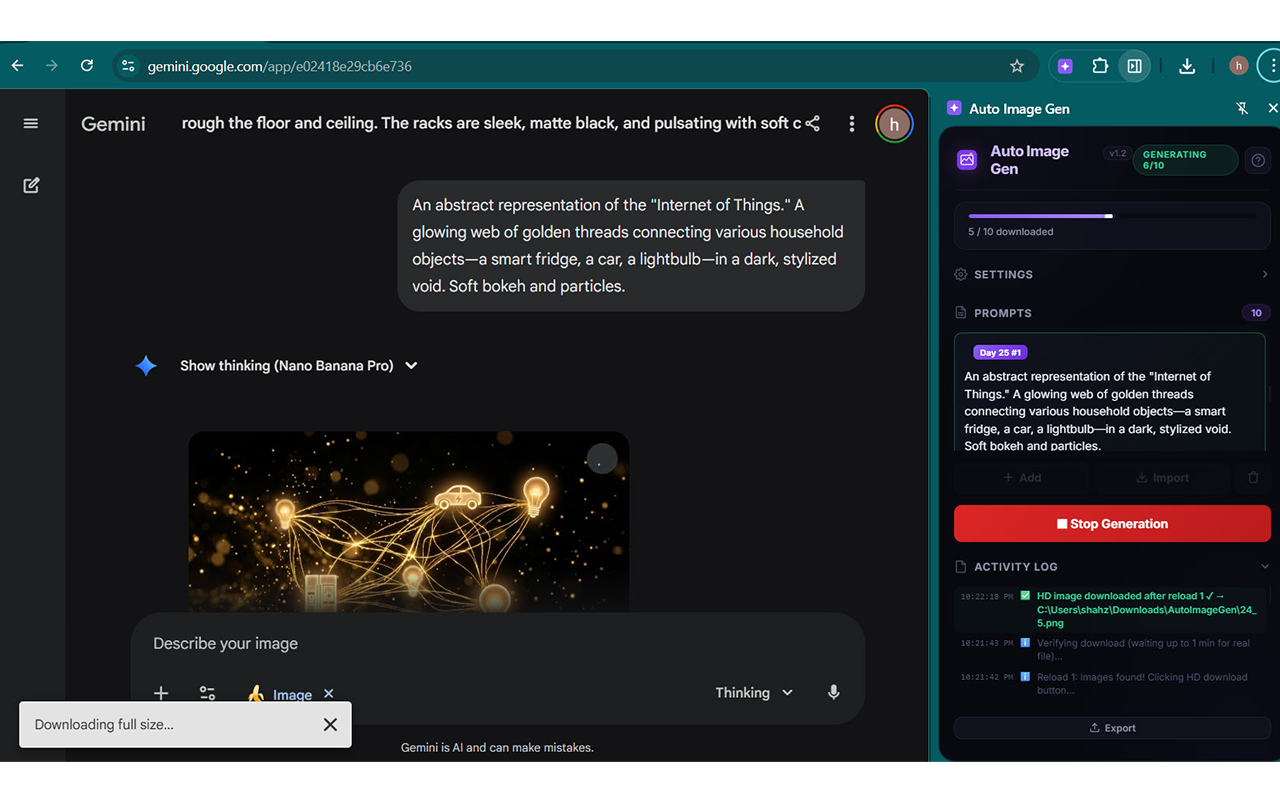Stop the image generation
The image size is (1280, 800).
coord(1112,524)
